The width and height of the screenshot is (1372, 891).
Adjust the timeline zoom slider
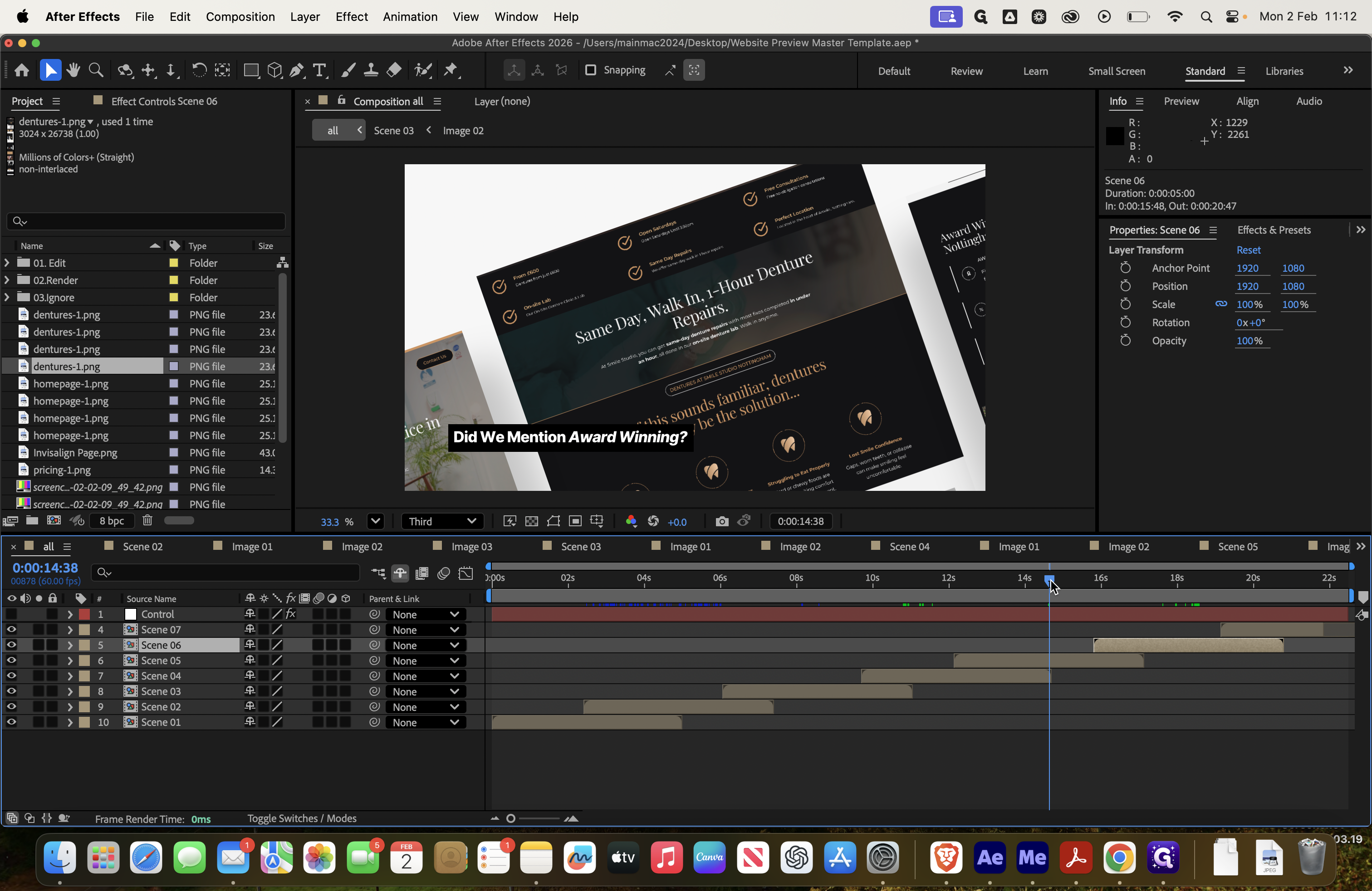[533, 818]
